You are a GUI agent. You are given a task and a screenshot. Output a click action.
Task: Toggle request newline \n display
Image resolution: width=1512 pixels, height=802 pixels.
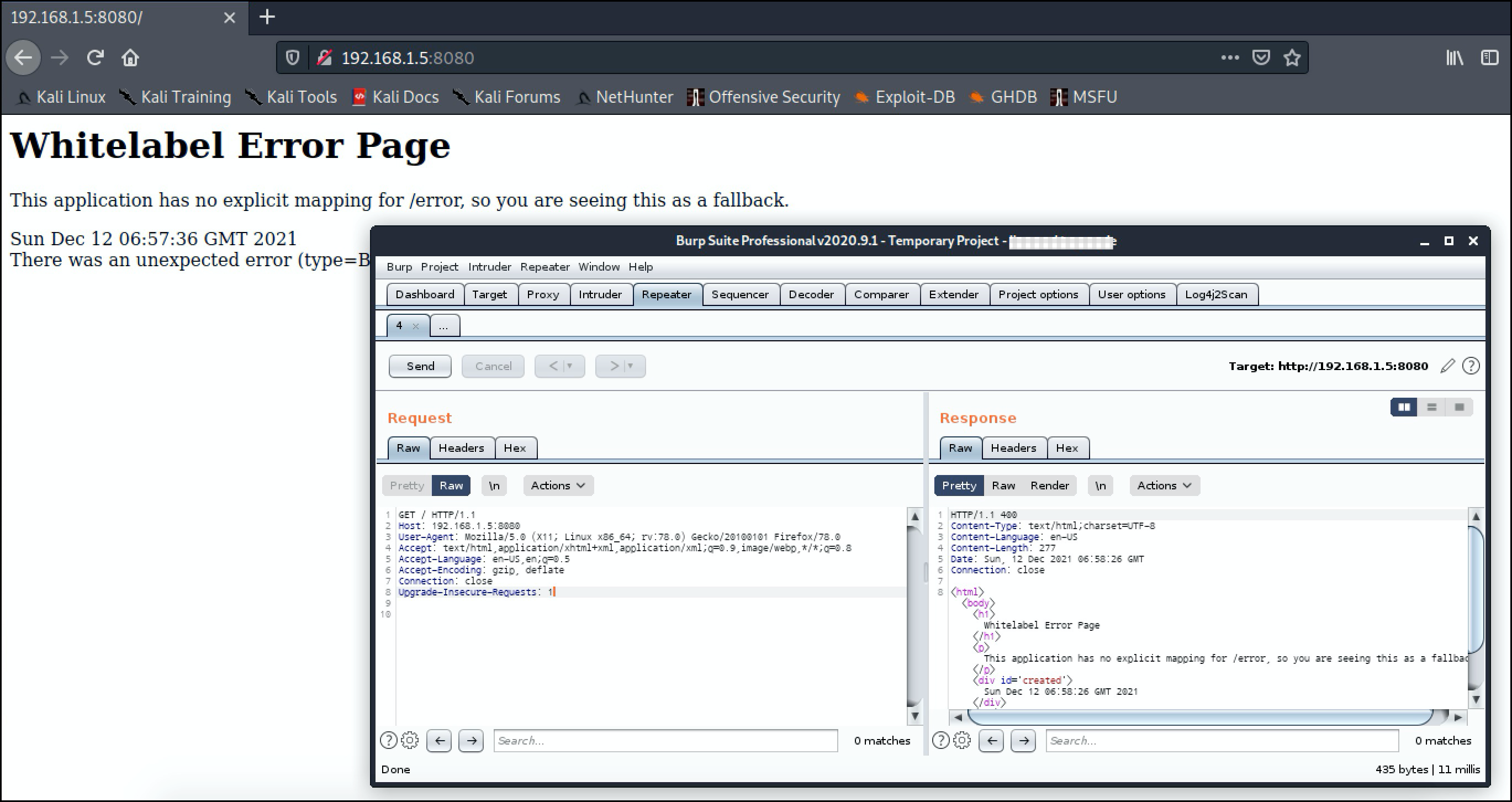494,486
